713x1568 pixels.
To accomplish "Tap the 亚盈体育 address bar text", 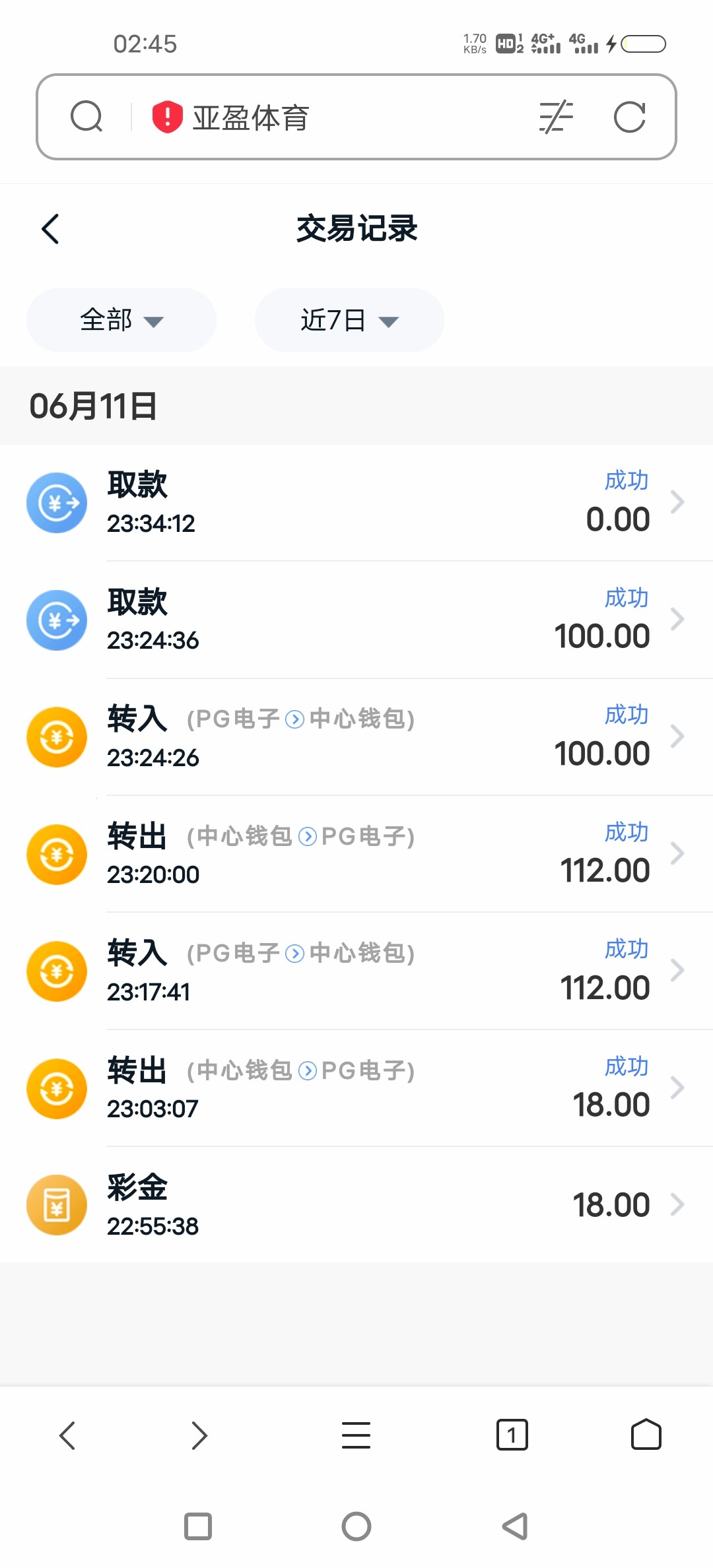I will coord(251,117).
